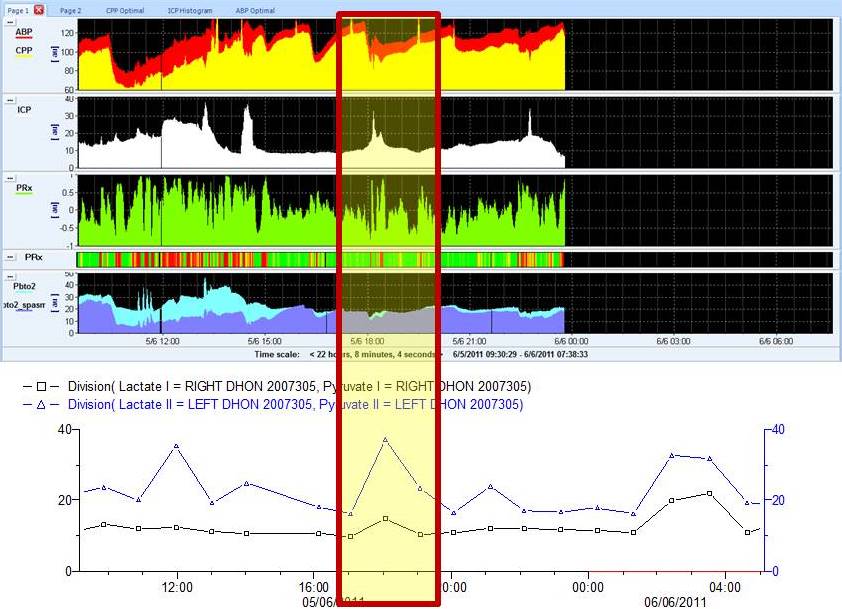
Task: Click the green PRx legend line
Action: 23,195
